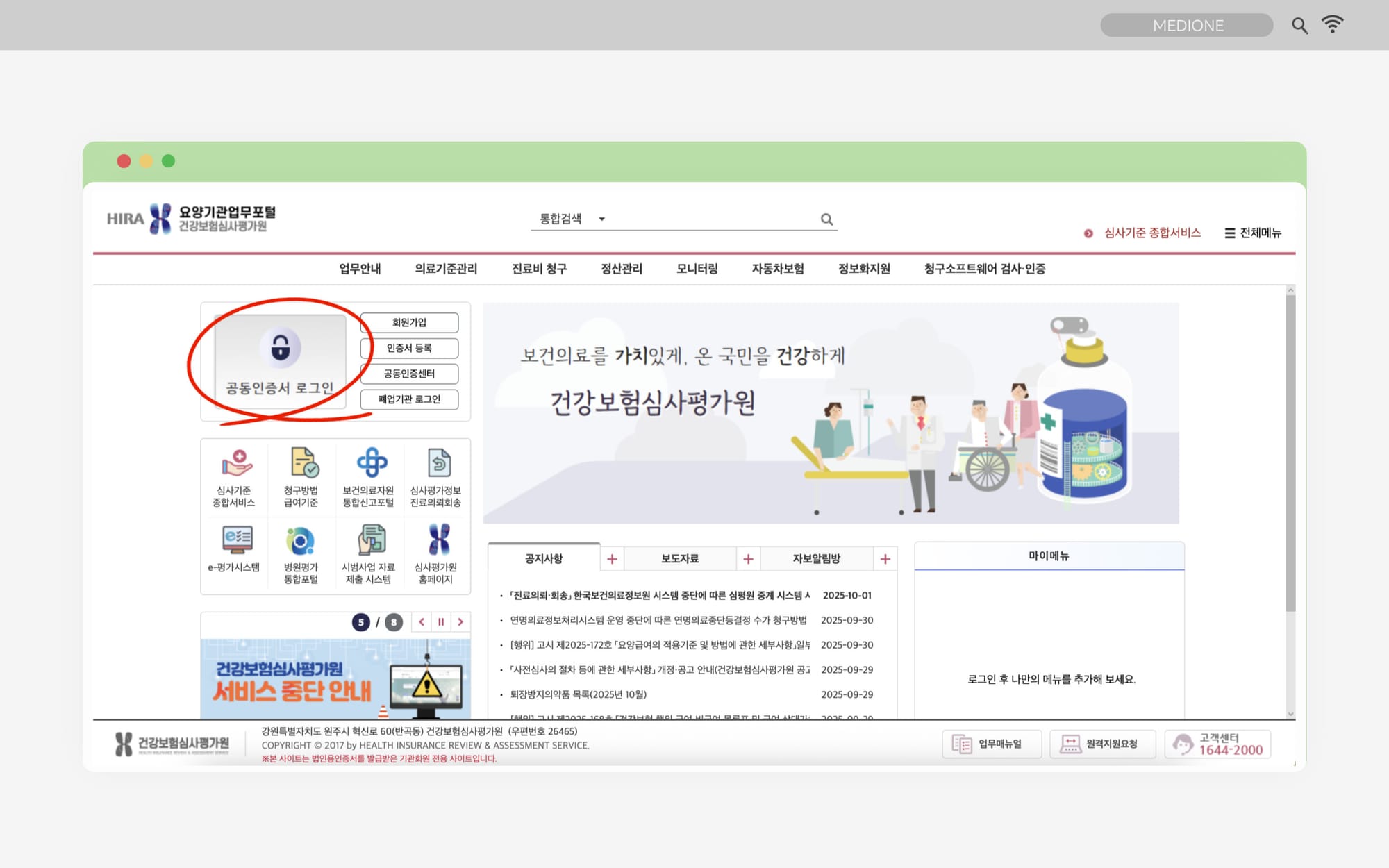Click the 회원가입 button
Screen dimensions: 1389x868
pos(409,323)
